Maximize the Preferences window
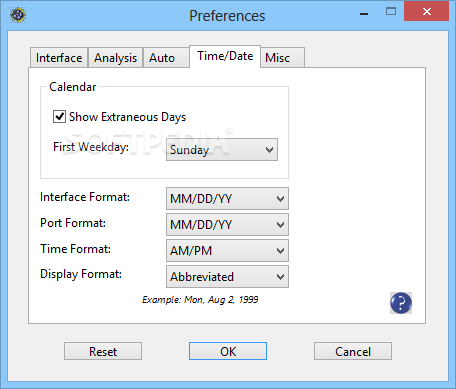 (x=391, y=12)
